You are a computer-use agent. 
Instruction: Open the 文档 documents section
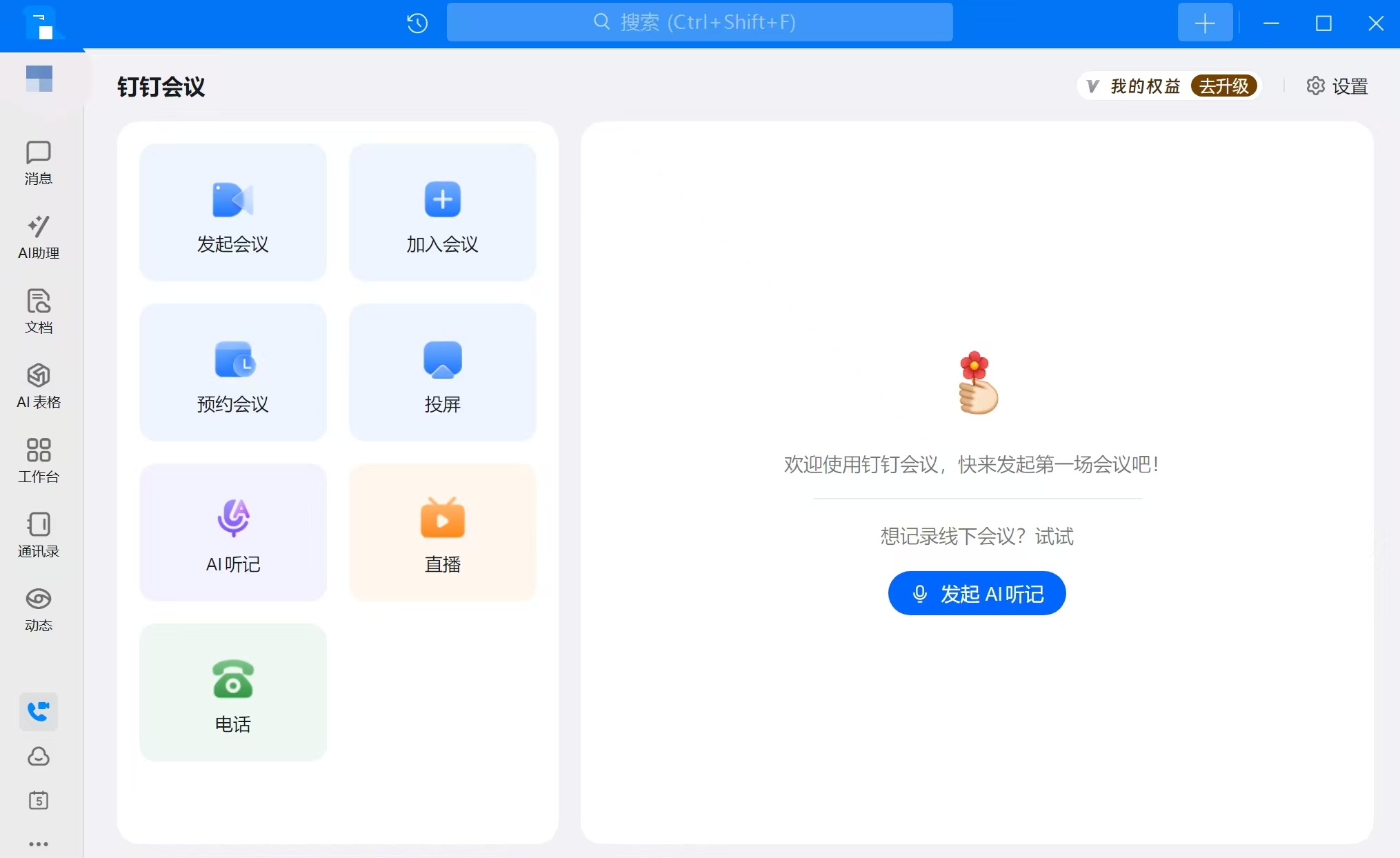click(38, 312)
